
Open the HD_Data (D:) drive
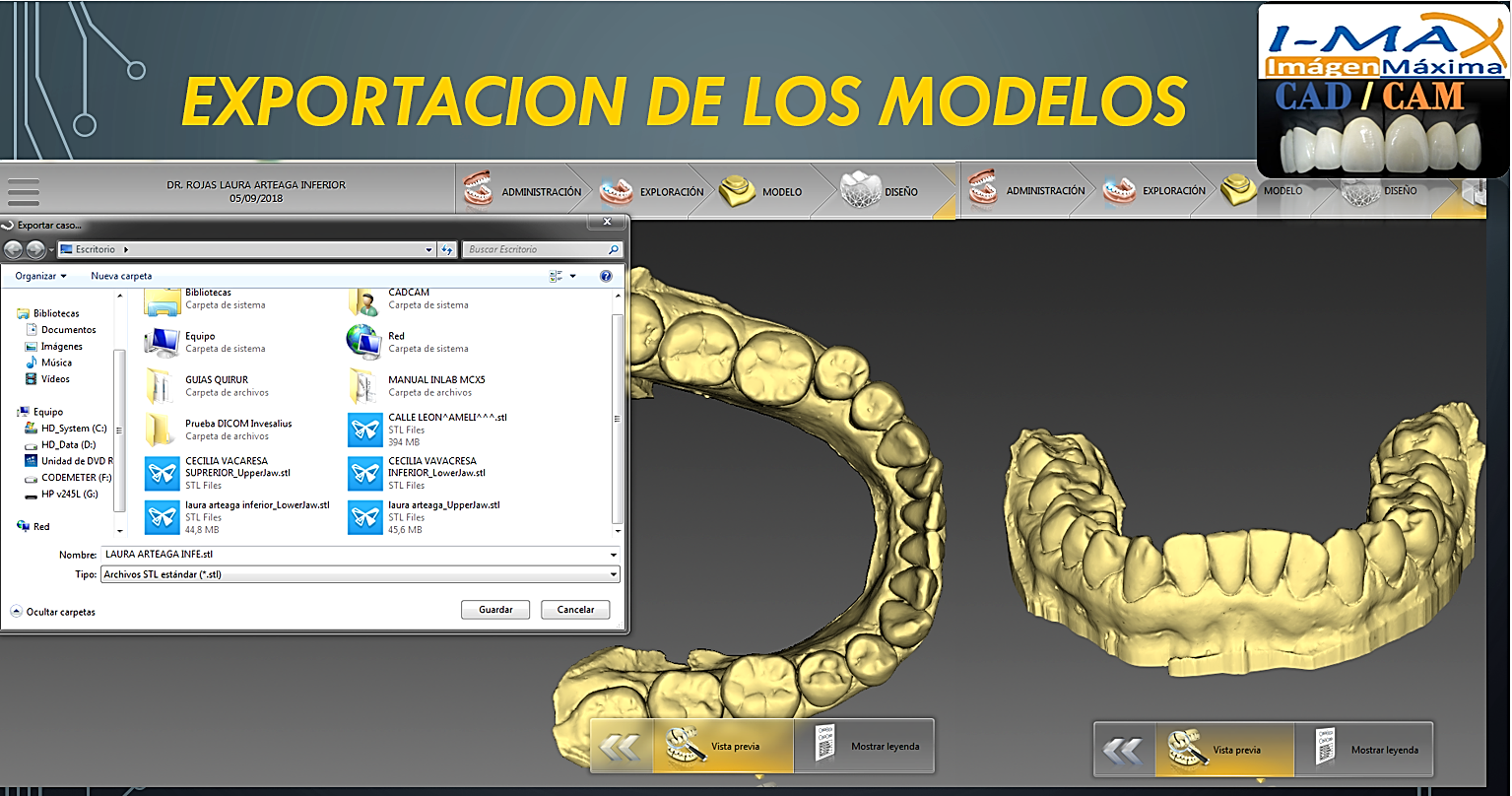[x=61, y=445]
